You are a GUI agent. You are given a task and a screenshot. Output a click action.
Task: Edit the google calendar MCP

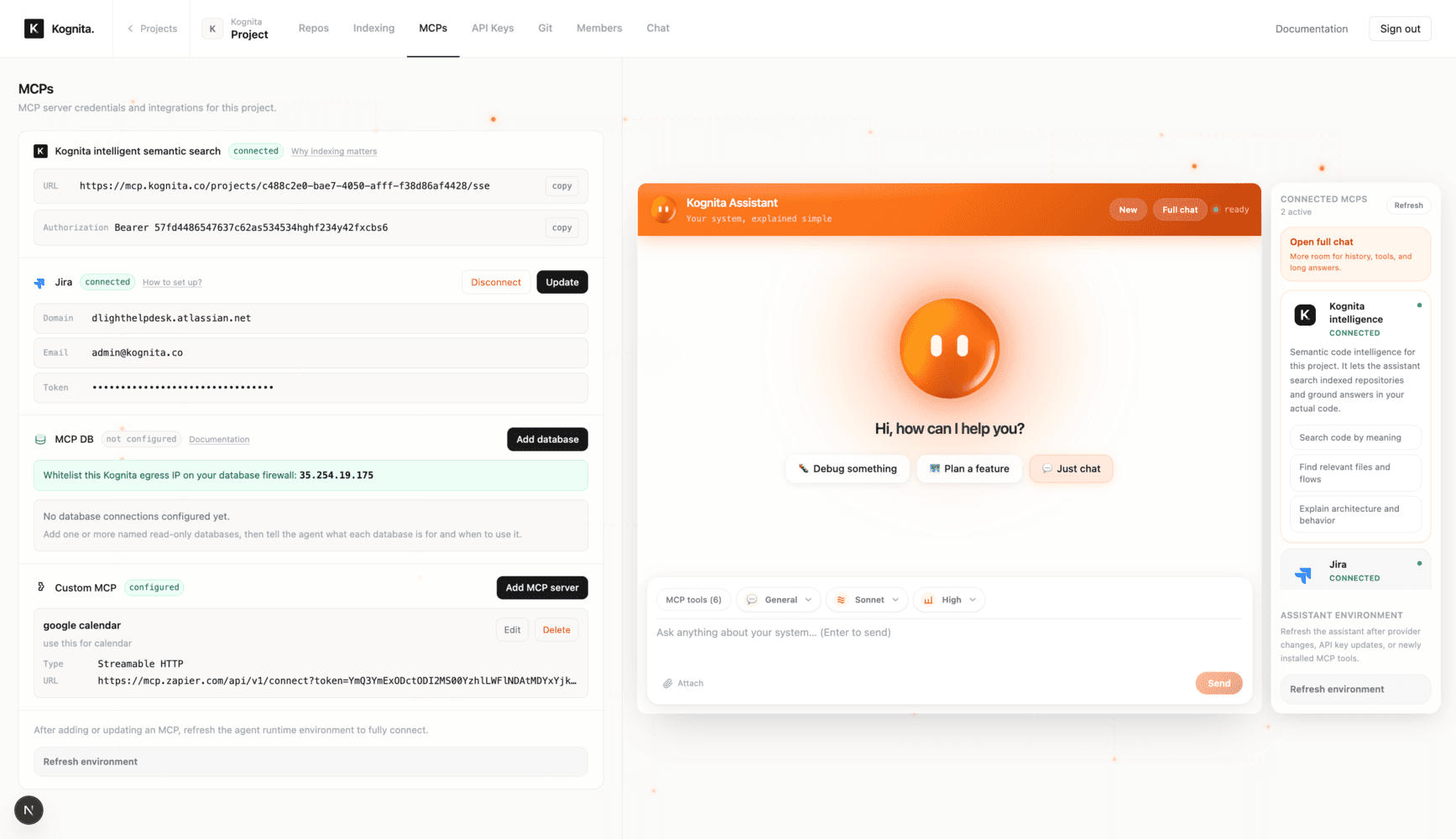coord(513,630)
